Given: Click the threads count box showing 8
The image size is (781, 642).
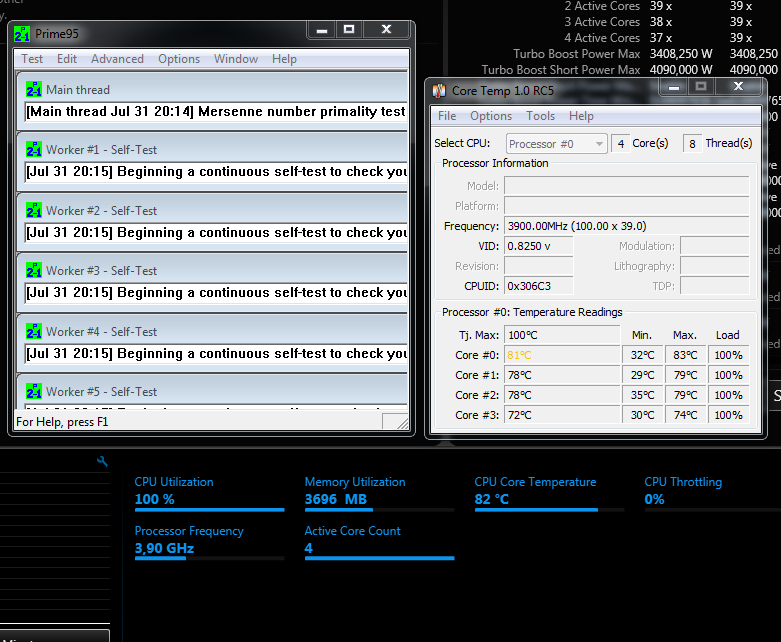Looking at the screenshot, I should 692,144.
